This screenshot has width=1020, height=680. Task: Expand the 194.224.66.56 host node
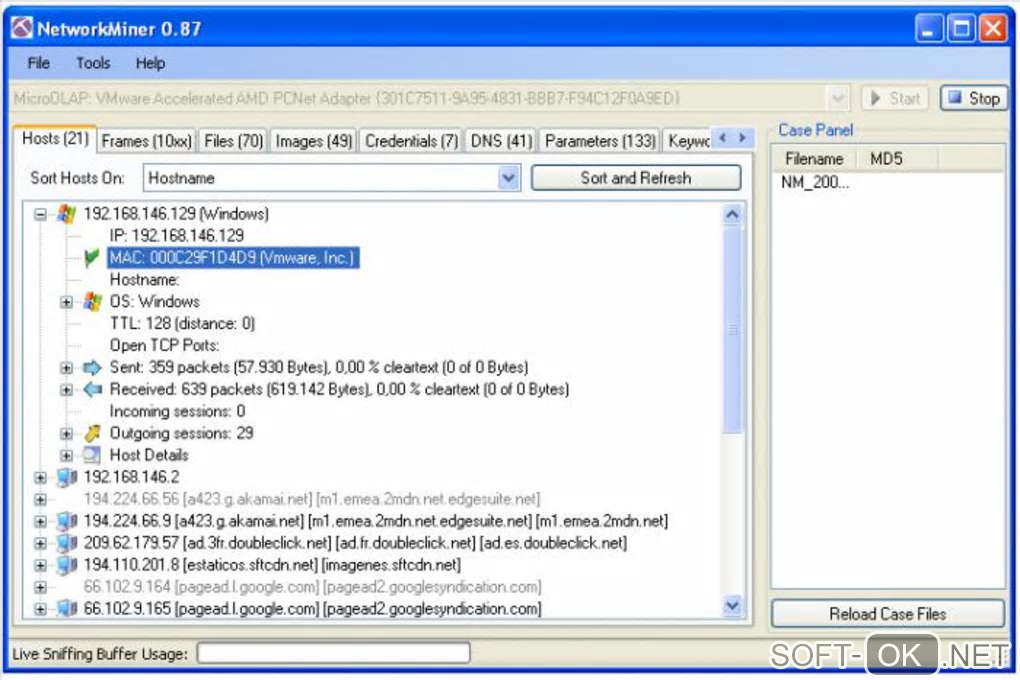click(40, 500)
